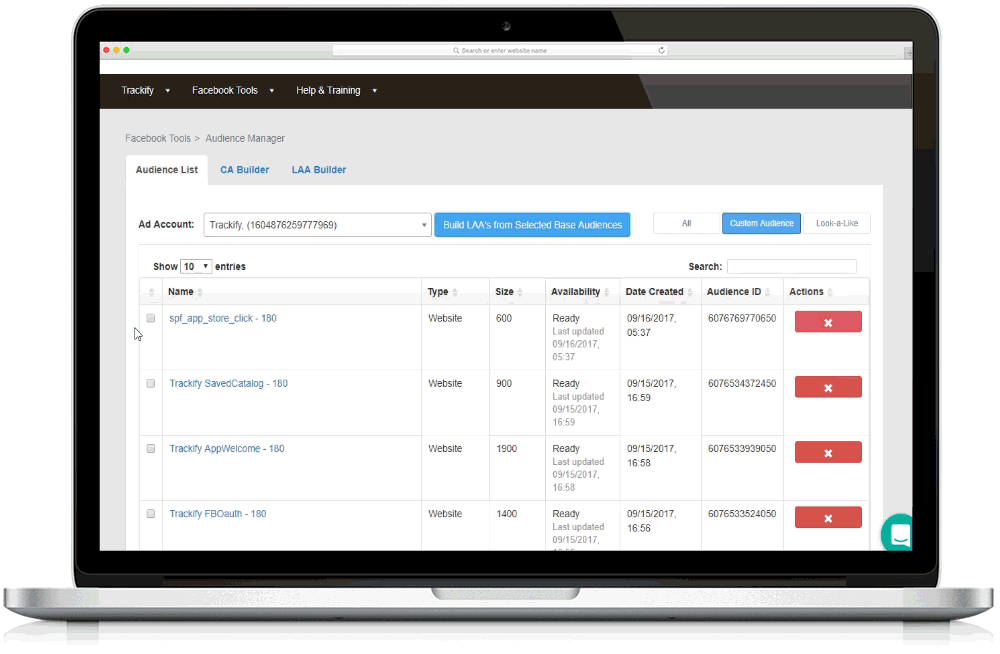The height and width of the screenshot is (654, 1000).
Task: Select Audience ID 6076769770650
Action: [742, 318]
